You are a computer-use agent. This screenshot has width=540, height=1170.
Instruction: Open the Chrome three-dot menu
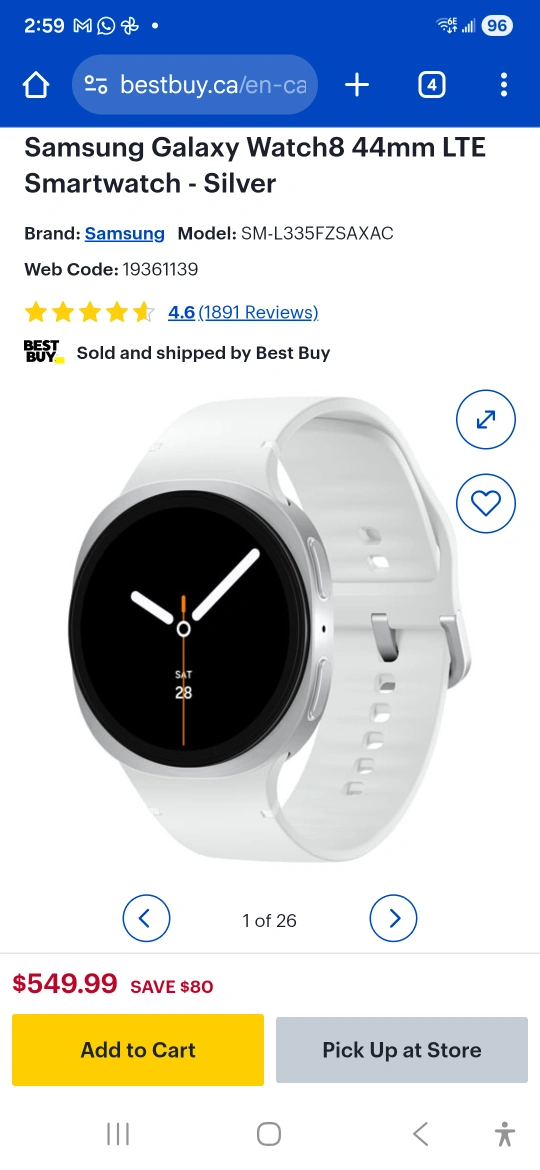[x=503, y=85]
